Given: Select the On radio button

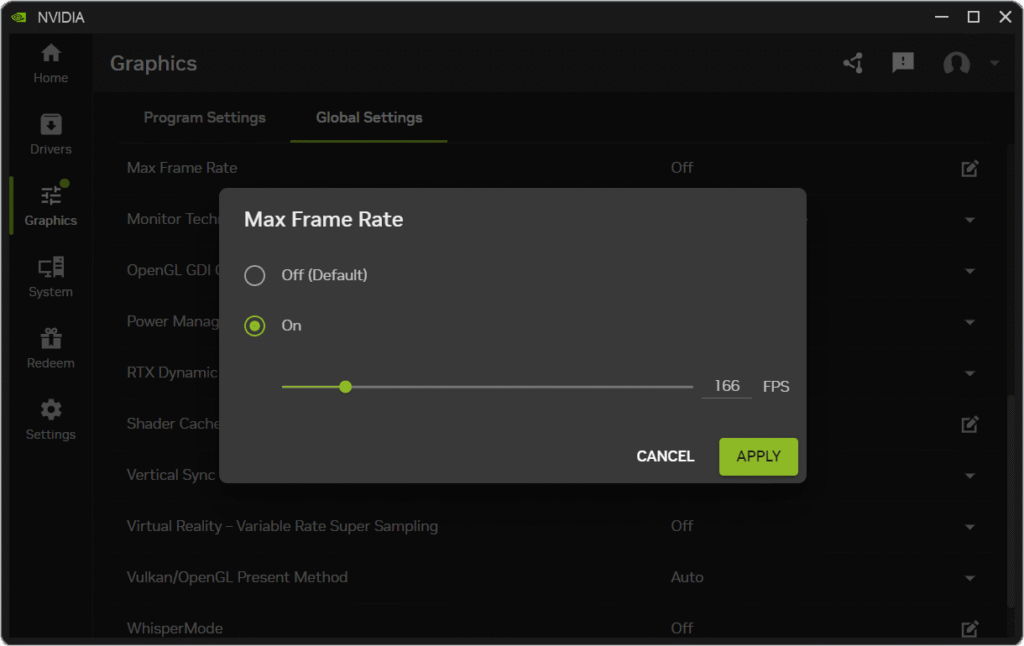Looking at the screenshot, I should pos(255,325).
